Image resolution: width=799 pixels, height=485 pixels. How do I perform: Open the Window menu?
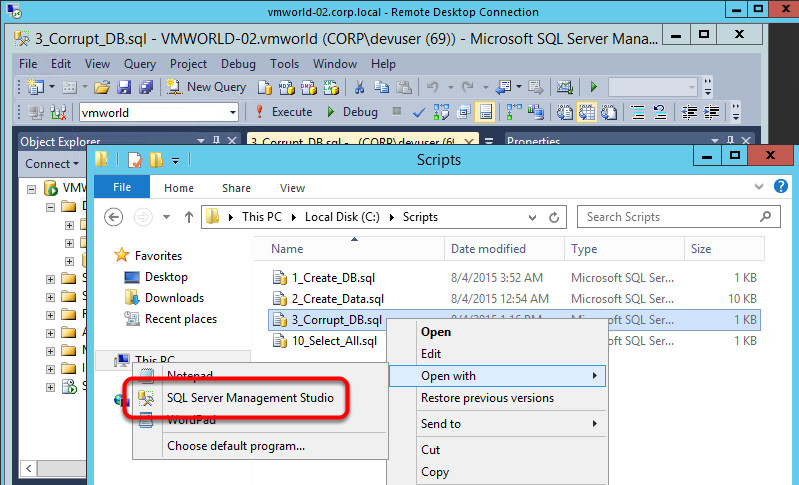(x=335, y=64)
